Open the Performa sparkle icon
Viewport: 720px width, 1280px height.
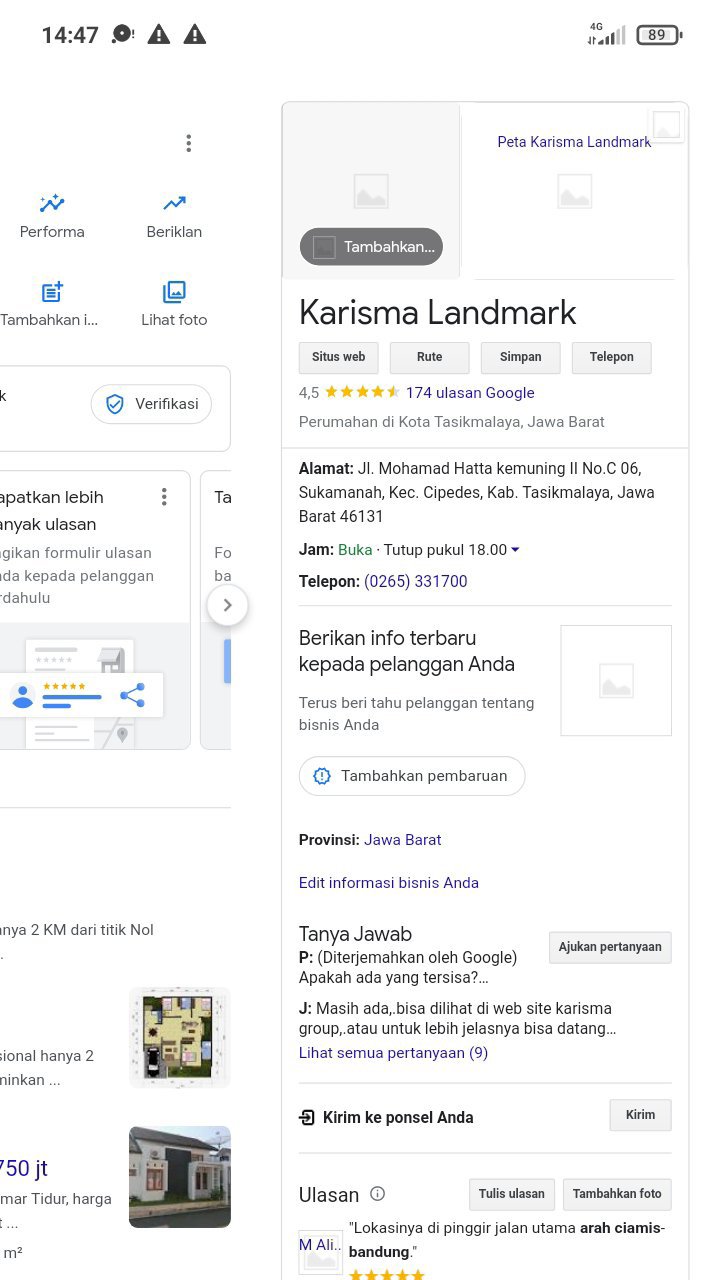point(52,204)
